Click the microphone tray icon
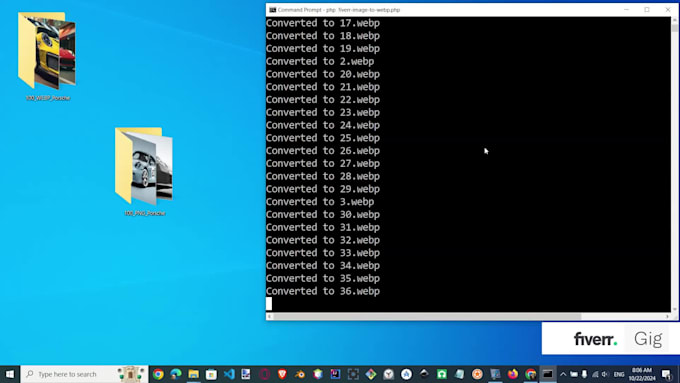Viewport: 680px width, 383px height. (x=584, y=374)
